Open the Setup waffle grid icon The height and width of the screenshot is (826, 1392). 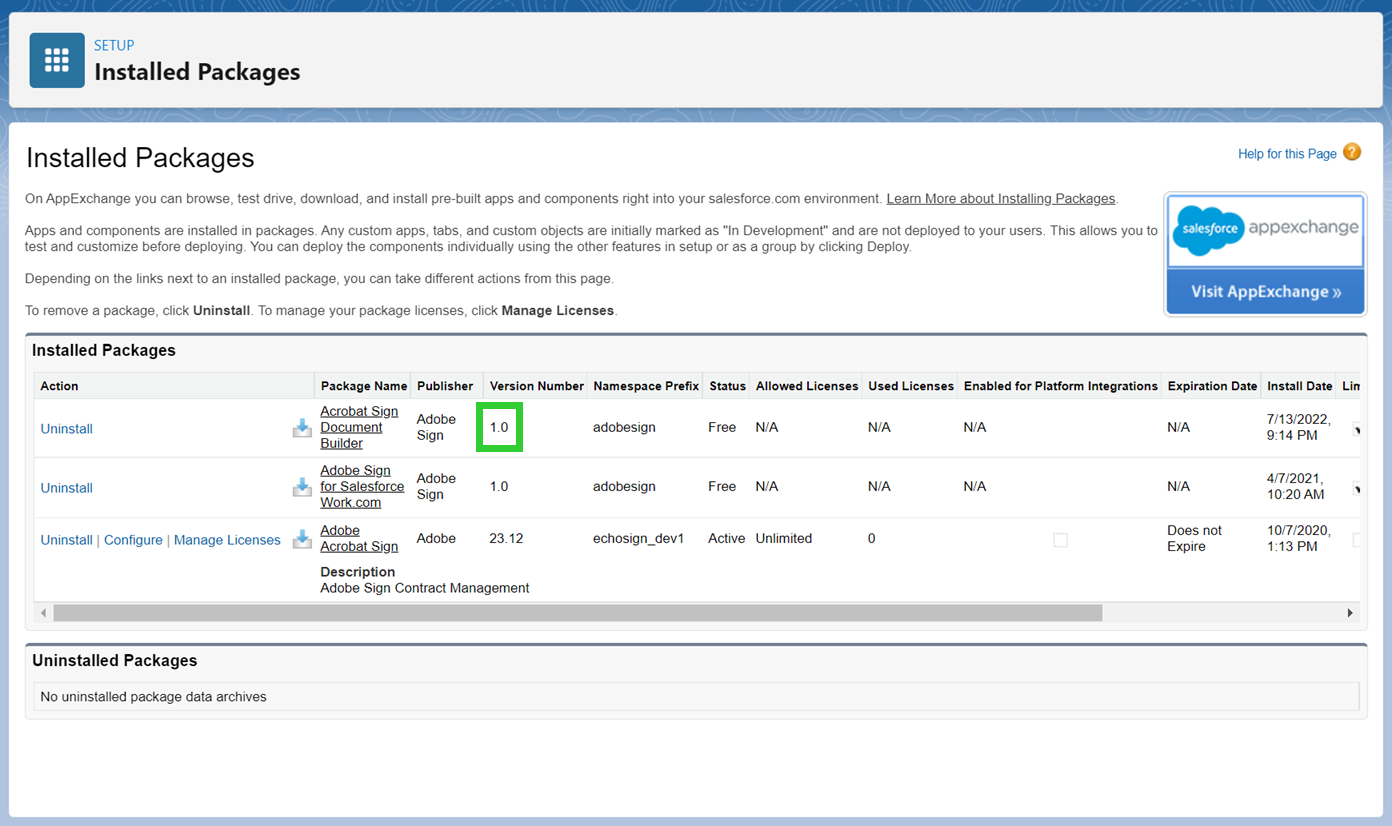(56, 60)
